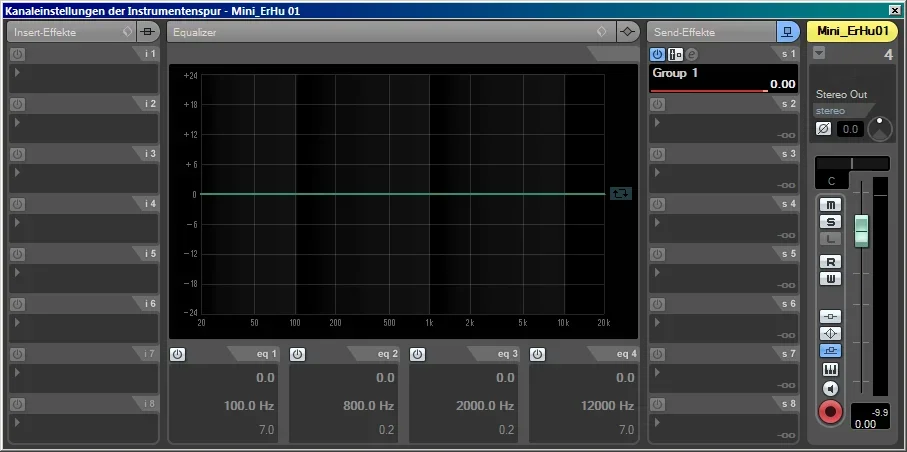907x452 pixels.
Task: Toggle insert bypass state in channel strip
Action: click(831, 317)
